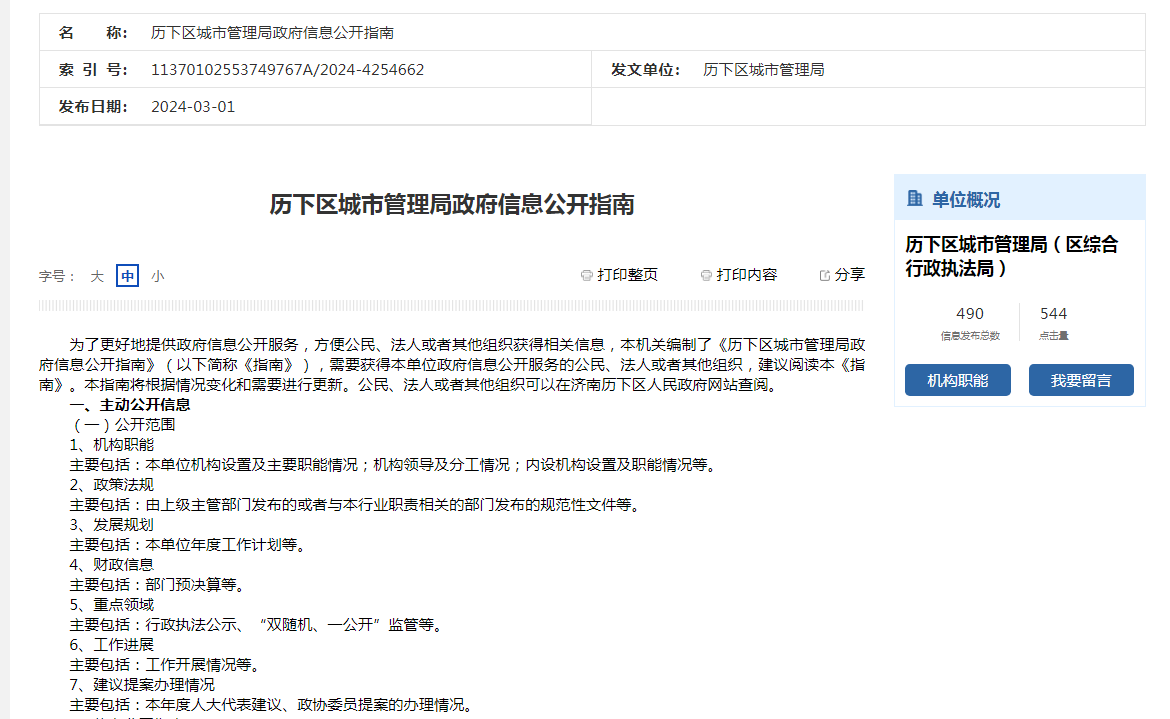This screenshot has width=1170, height=719.
Task: Set font size to 大
Action: [97, 276]
